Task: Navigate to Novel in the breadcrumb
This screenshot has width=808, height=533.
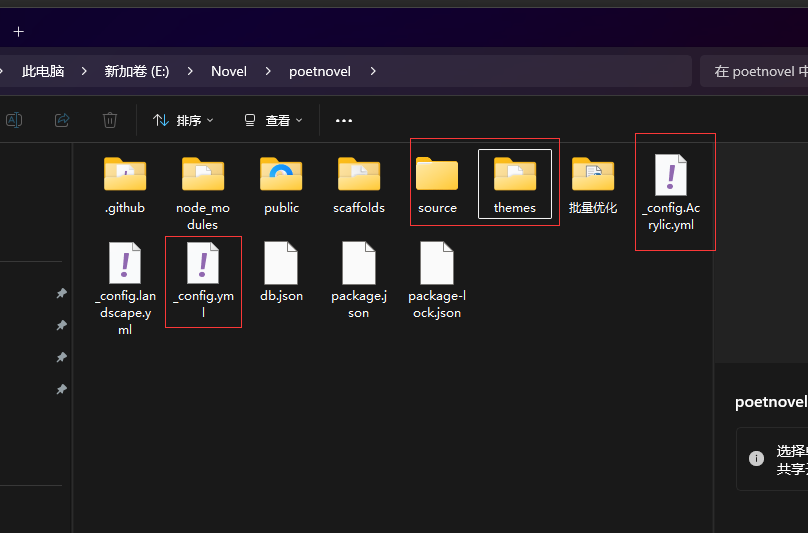Action: click(x=229, y=71)
